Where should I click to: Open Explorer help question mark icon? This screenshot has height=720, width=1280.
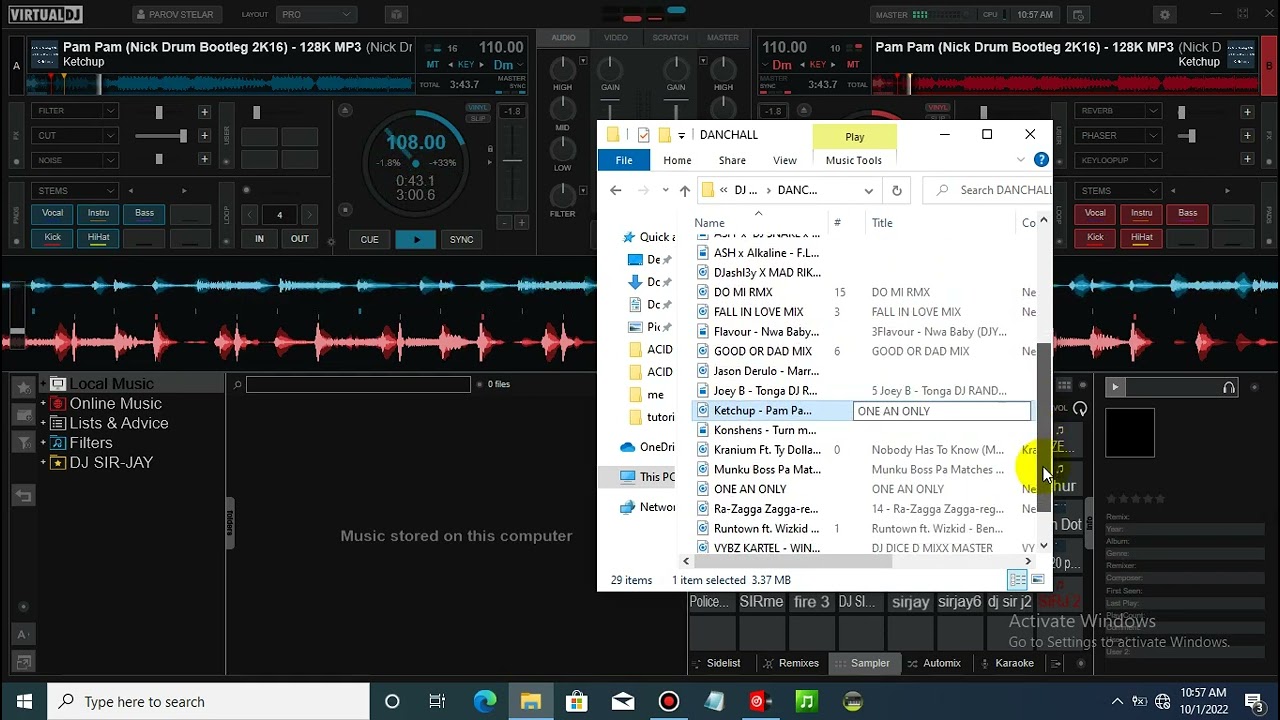[1041, 160]
